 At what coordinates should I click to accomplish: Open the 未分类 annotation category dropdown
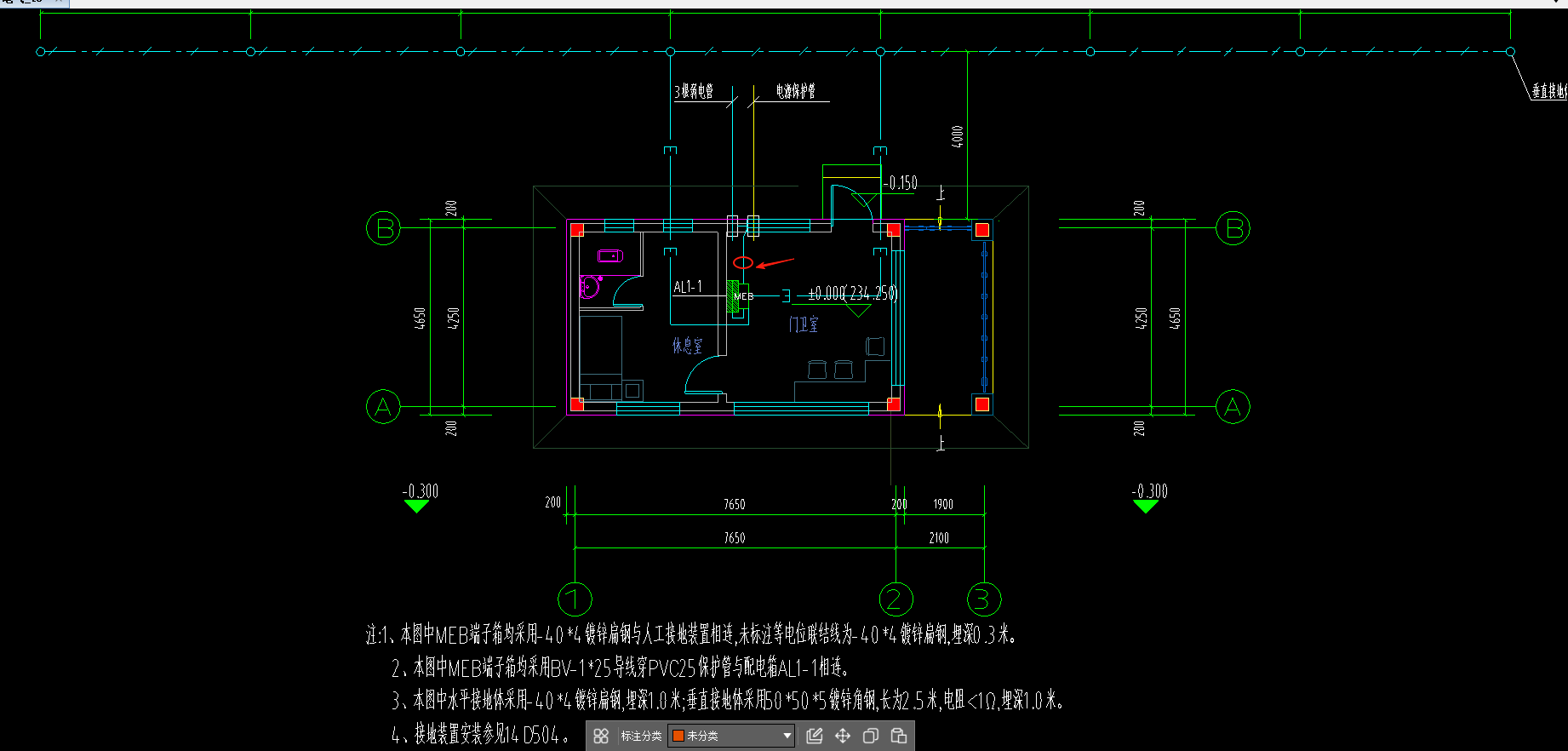click(731, 736)
